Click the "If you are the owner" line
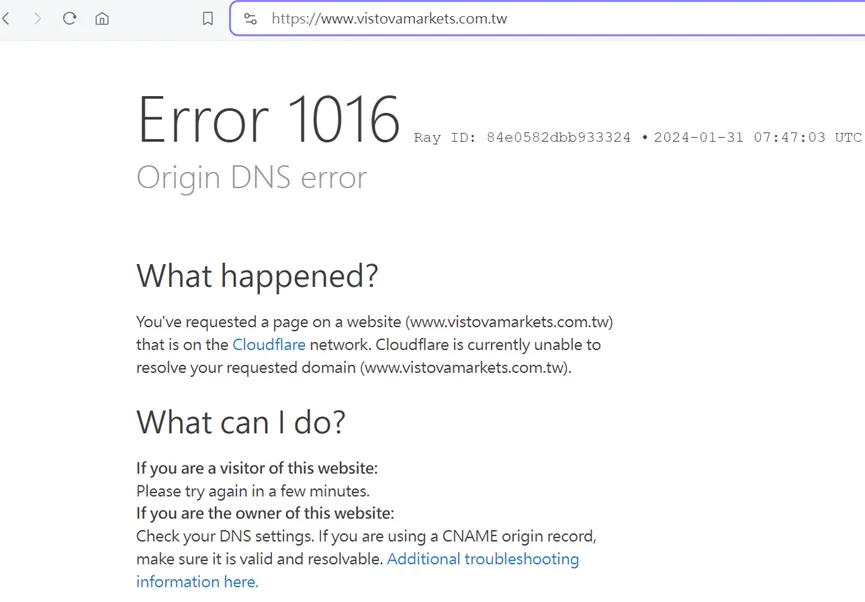Viewport: 865px width, 602px height. point(265,513)
